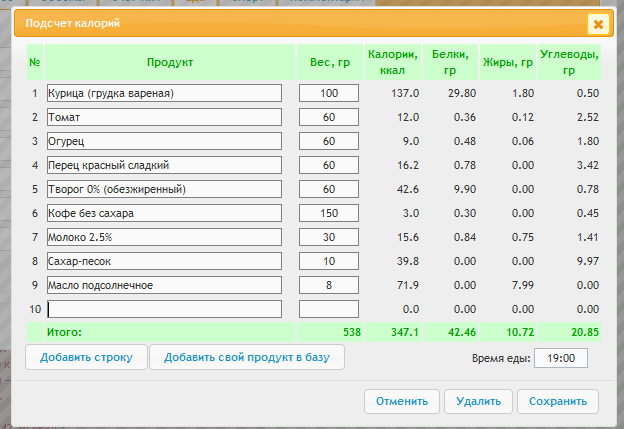Click calories value 15.6 for Молоко 2.5%
Screen dimensions: 624x429
(408, 237)
